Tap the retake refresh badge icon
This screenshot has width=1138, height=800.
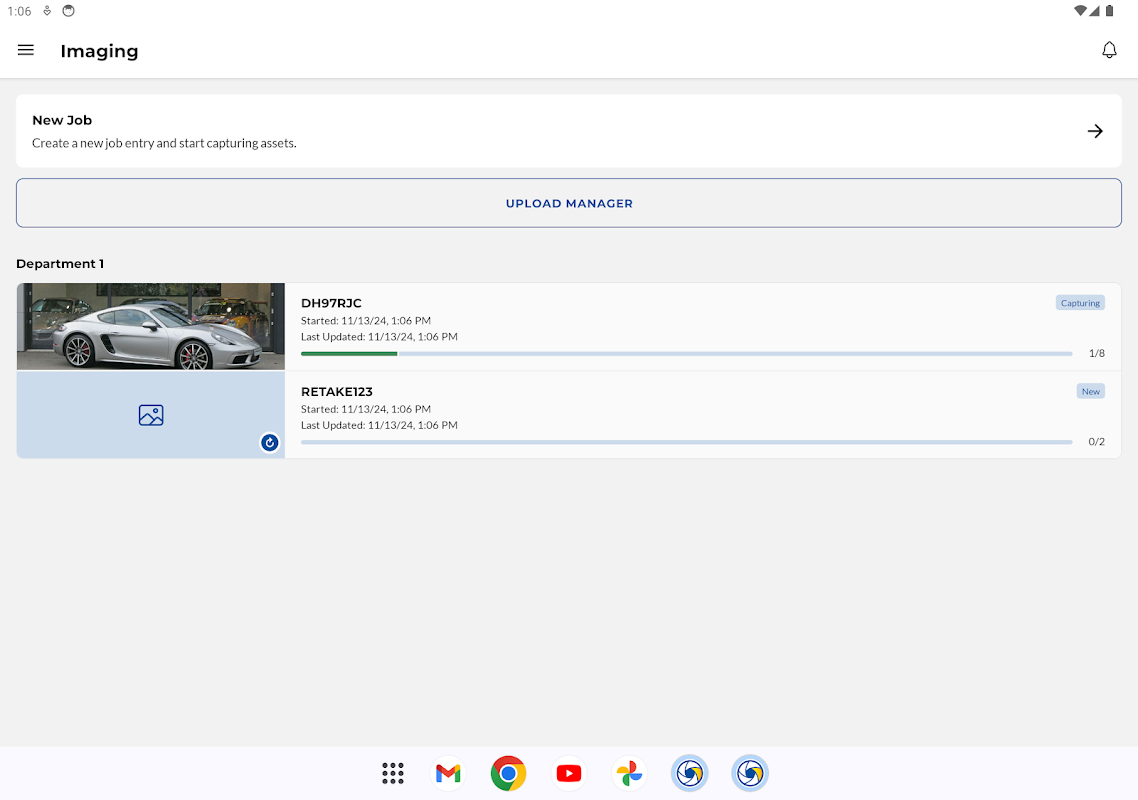click(269, 442)
